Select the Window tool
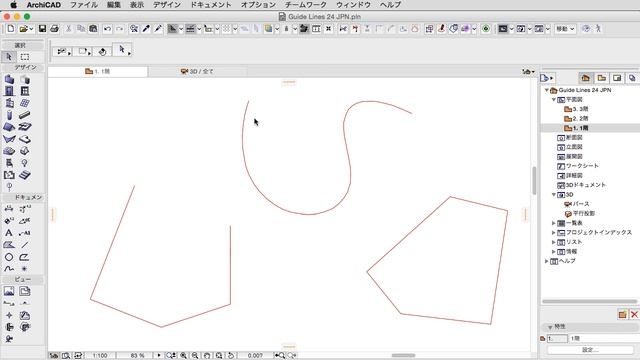640x360 pixels. [24, 91]
